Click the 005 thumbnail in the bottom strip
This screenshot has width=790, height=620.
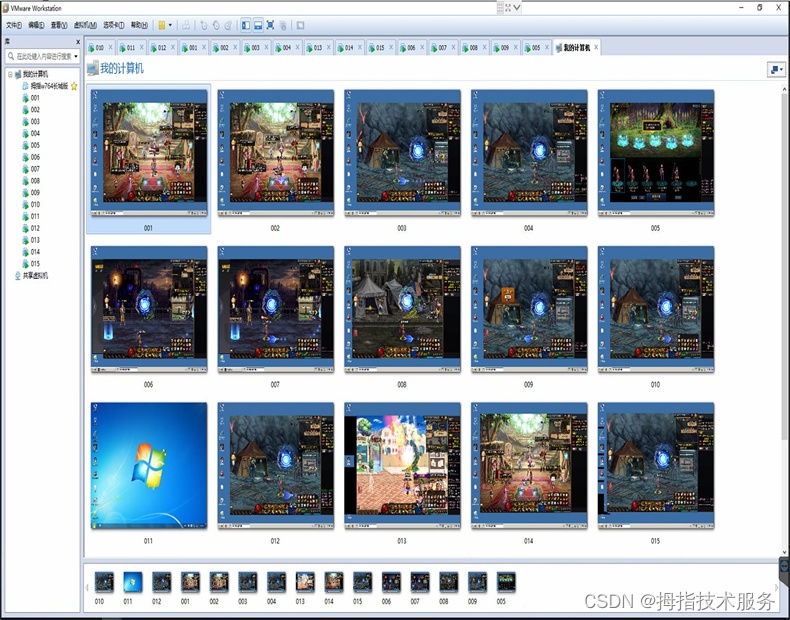point(506,582)
